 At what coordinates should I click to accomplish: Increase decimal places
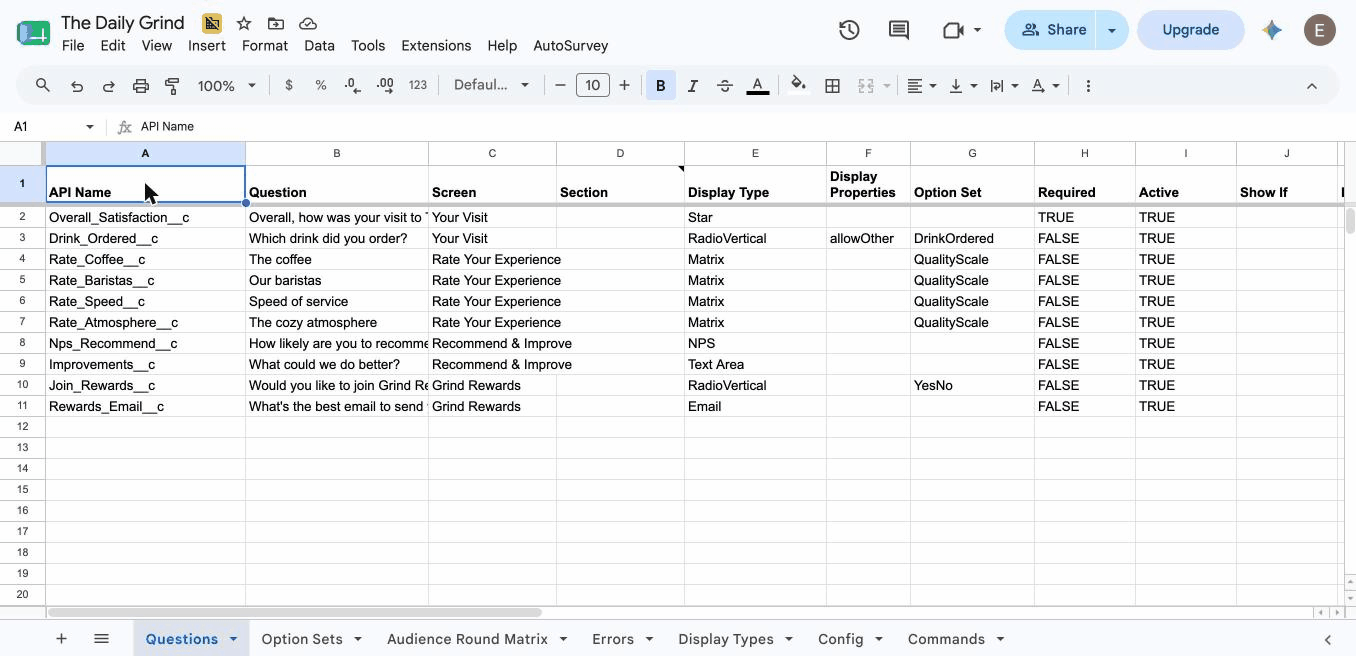tap(385, 86)
